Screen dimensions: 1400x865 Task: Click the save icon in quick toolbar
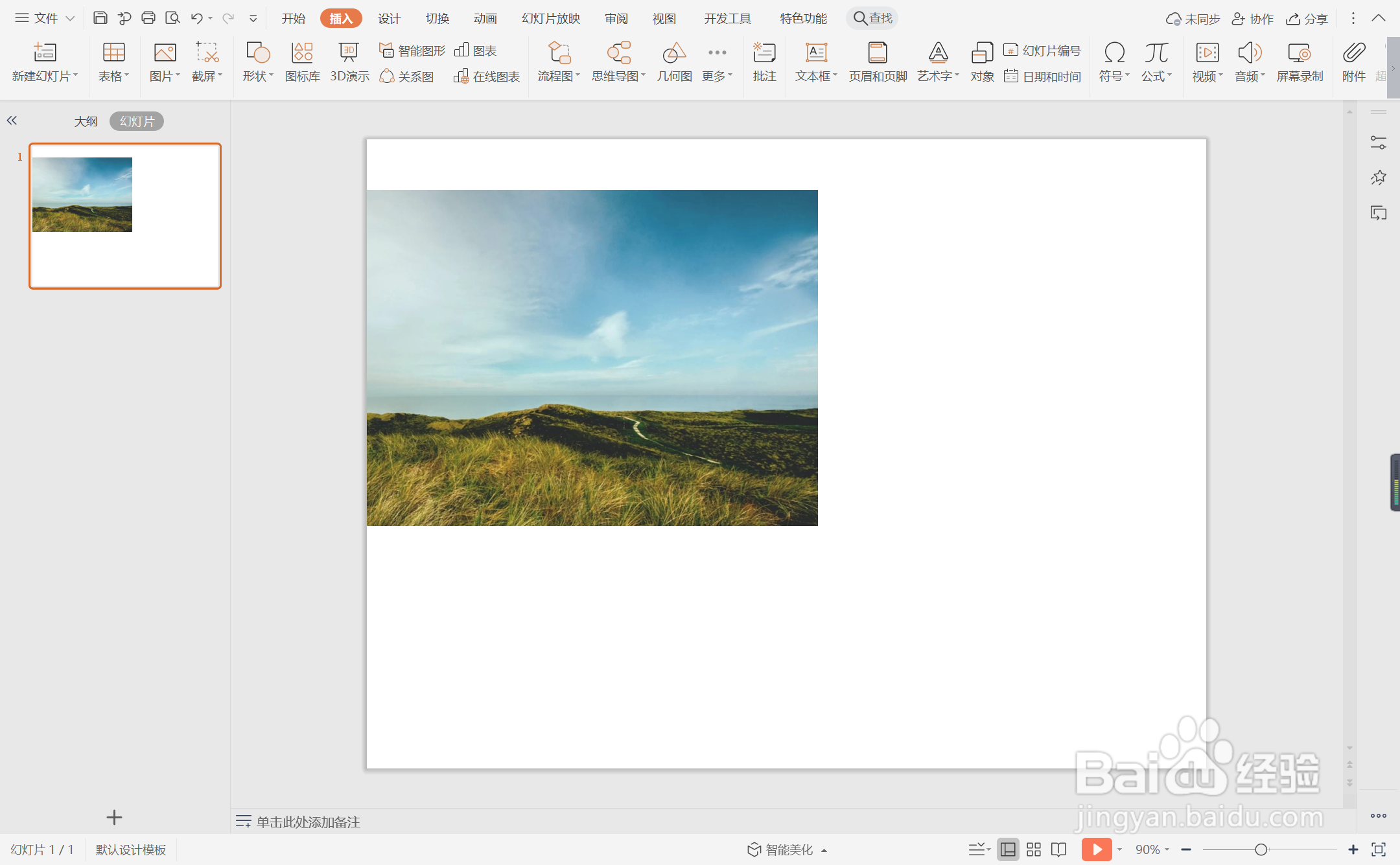[x=100, y=18]
